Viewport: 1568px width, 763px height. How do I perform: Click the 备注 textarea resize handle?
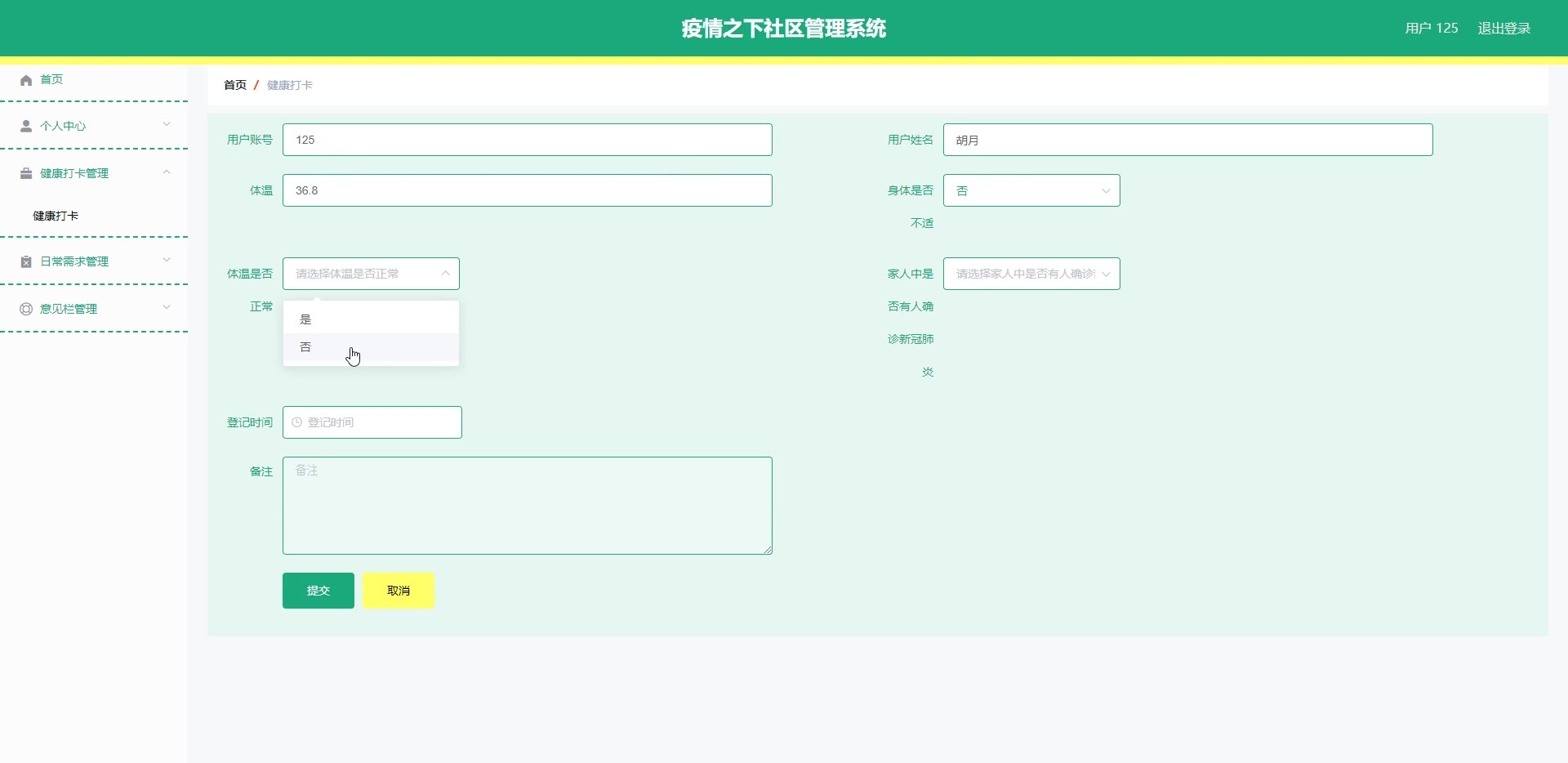coord(768,550)
